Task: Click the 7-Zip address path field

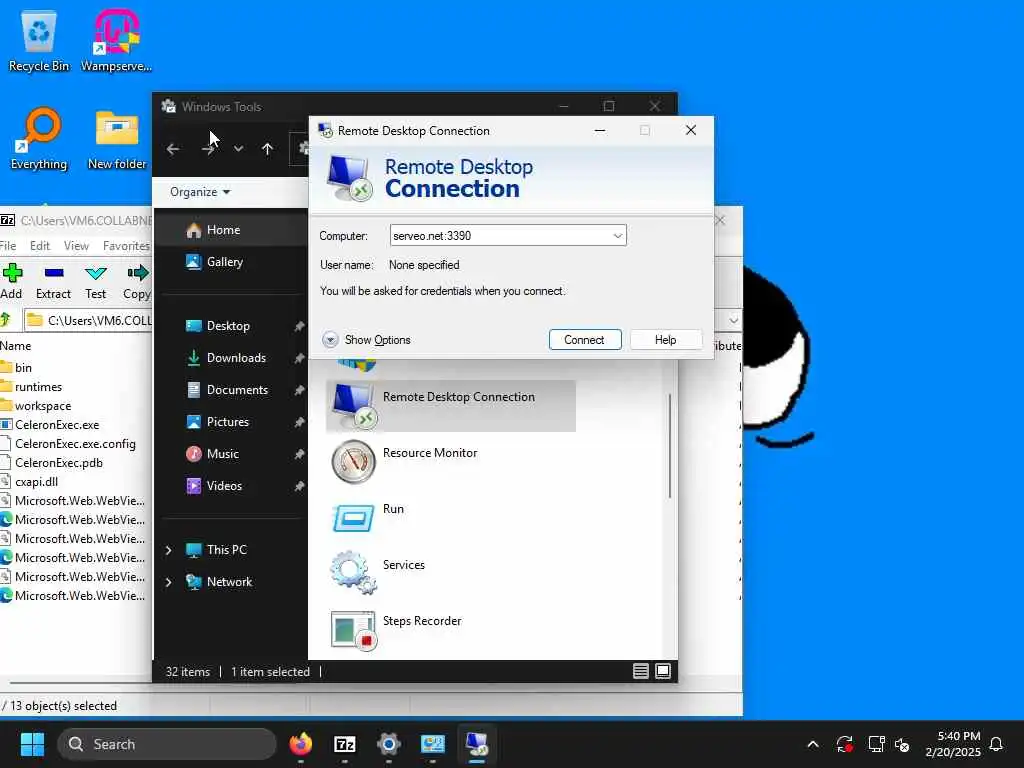Action: tap(88, 321)
